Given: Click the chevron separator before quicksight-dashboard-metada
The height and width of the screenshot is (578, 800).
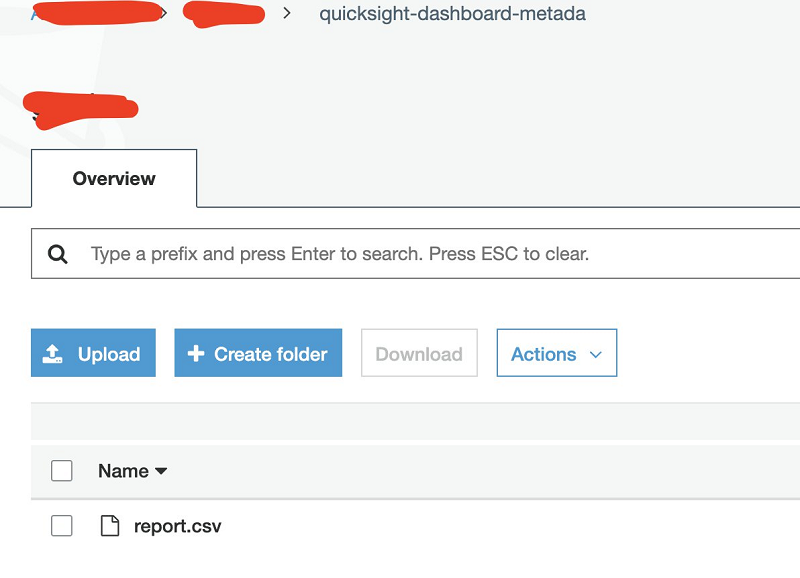Looking at the screenshot, I should tap(287, 13).
